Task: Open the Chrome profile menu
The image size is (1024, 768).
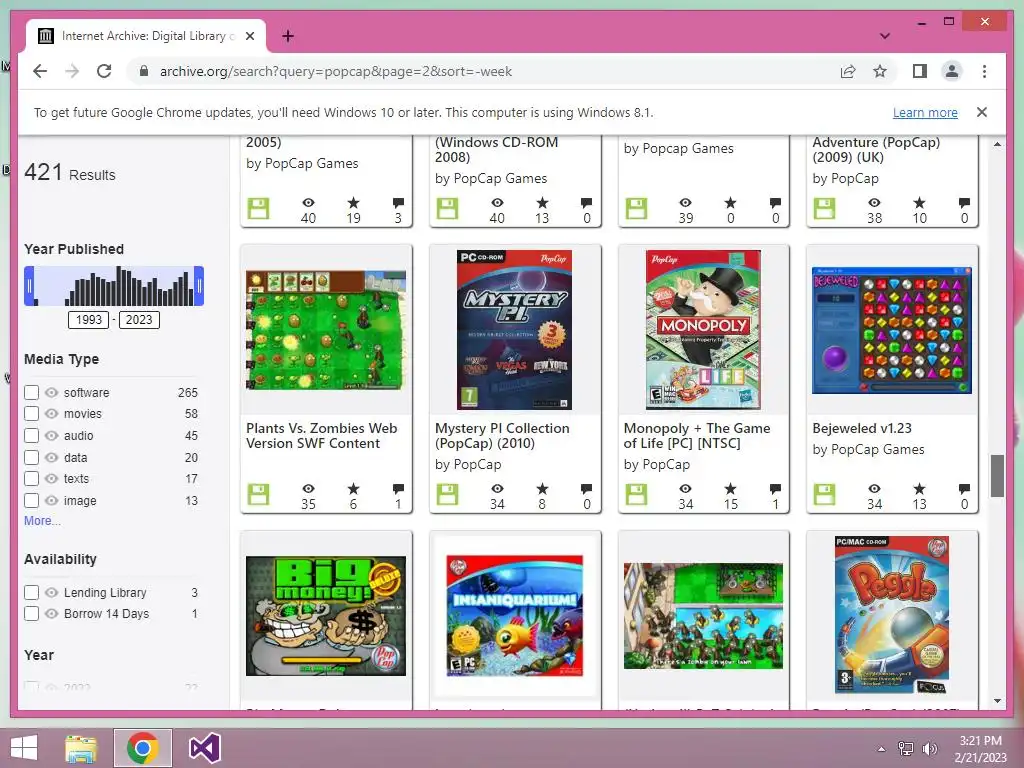Action: tap(952, 71)
